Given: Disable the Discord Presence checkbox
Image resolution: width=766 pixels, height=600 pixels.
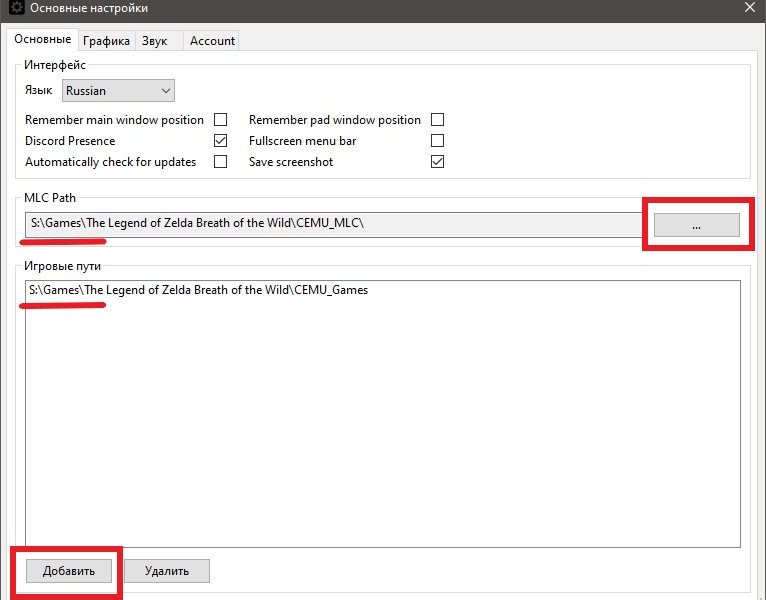Looking at the screenshot, I should pyautogui.click(x=221, y=141).
